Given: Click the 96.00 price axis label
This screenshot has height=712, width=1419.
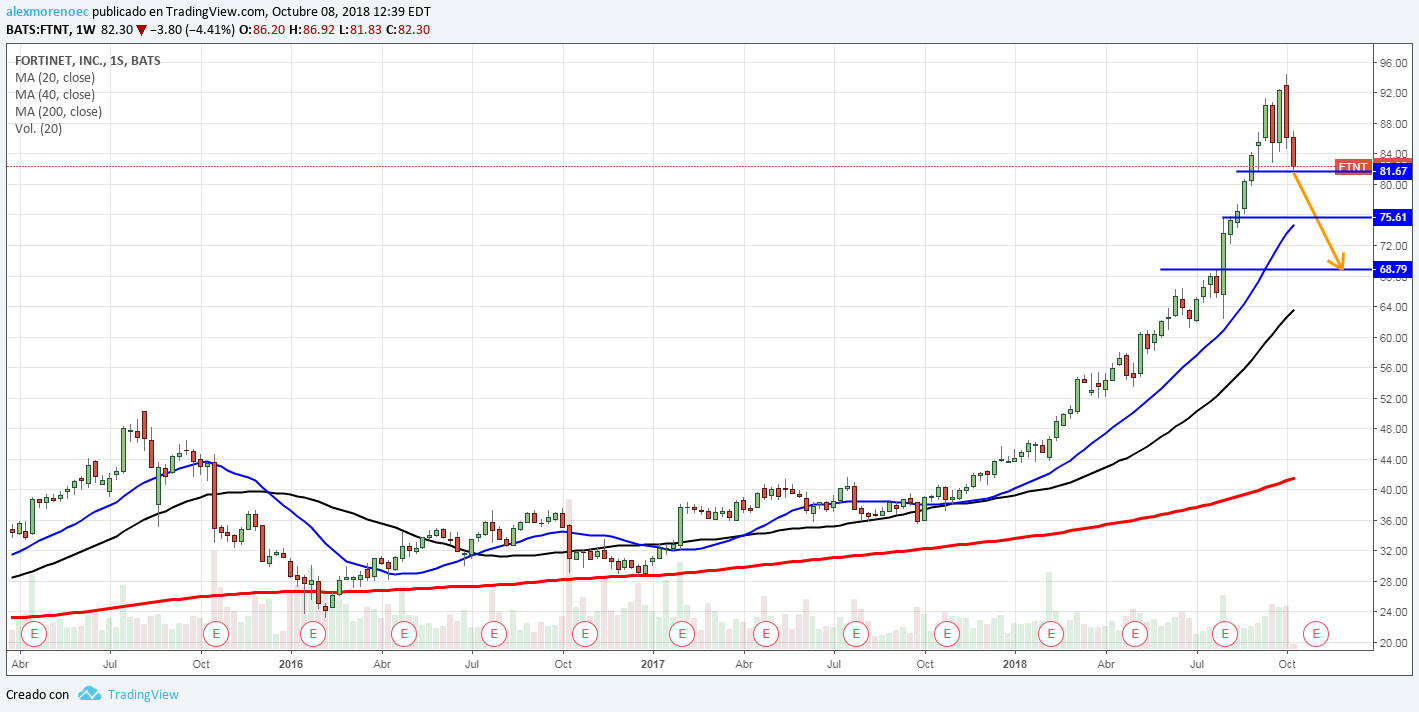Looking at the screenshot, I should click(x=1393, y=63).
